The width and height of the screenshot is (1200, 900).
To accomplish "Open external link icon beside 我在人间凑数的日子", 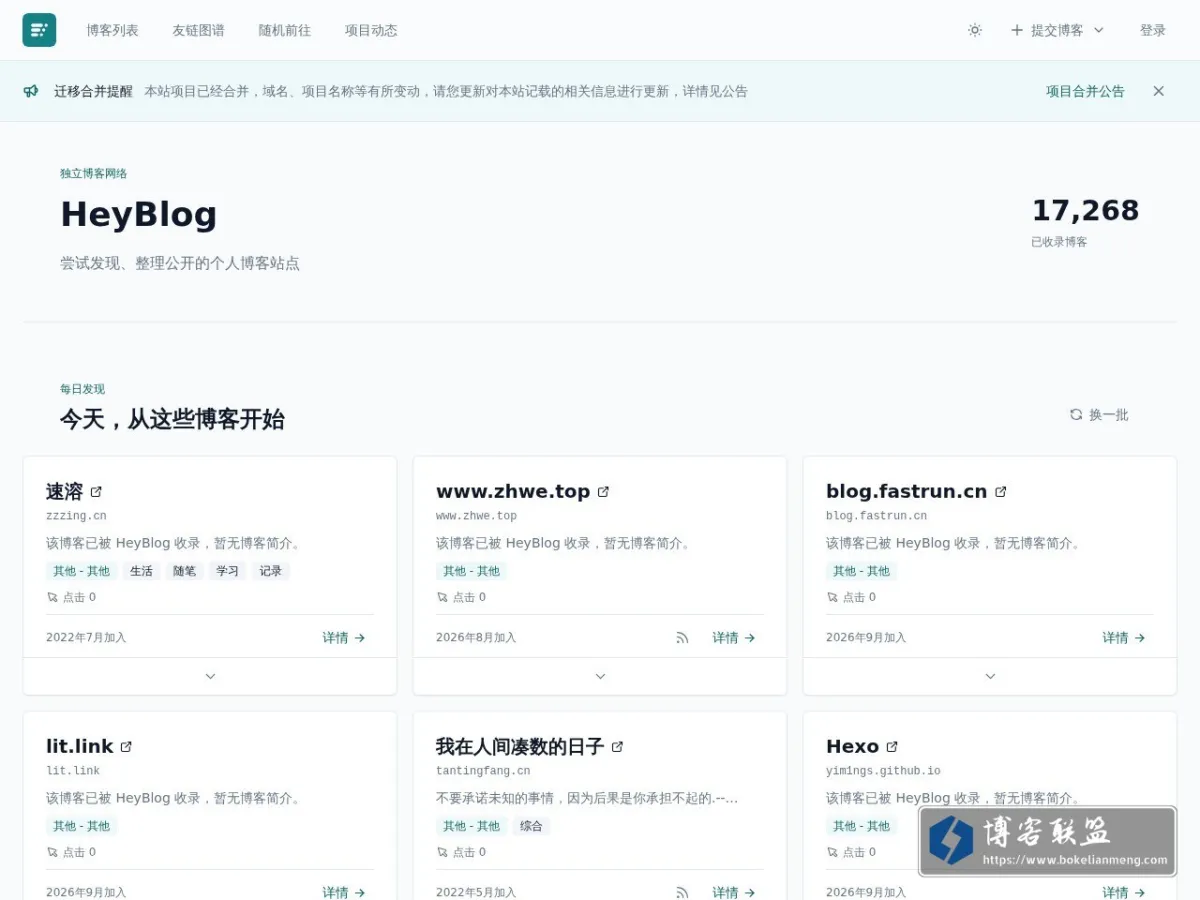I will tap(617, 747).
